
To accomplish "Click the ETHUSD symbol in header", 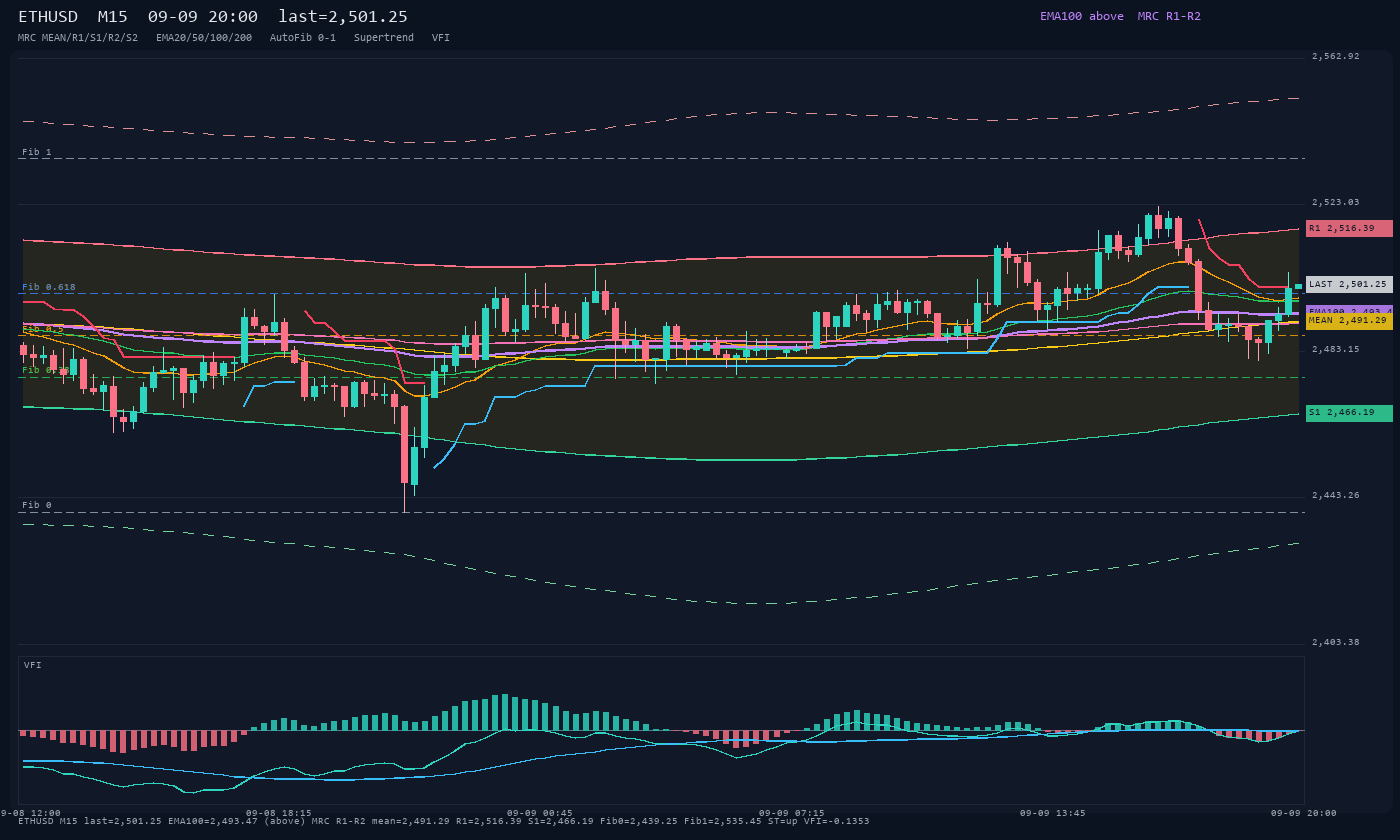I will point(48,17).
